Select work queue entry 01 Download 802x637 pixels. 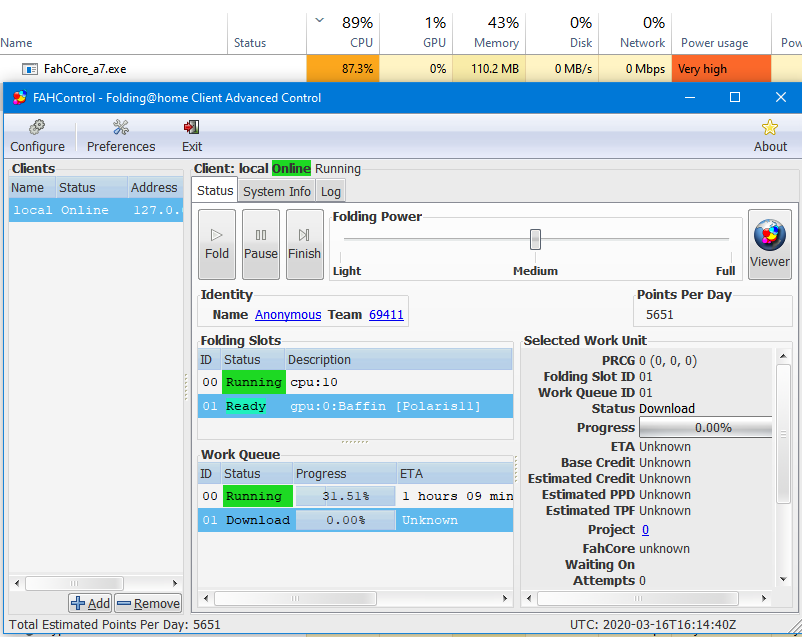point(355,520)
